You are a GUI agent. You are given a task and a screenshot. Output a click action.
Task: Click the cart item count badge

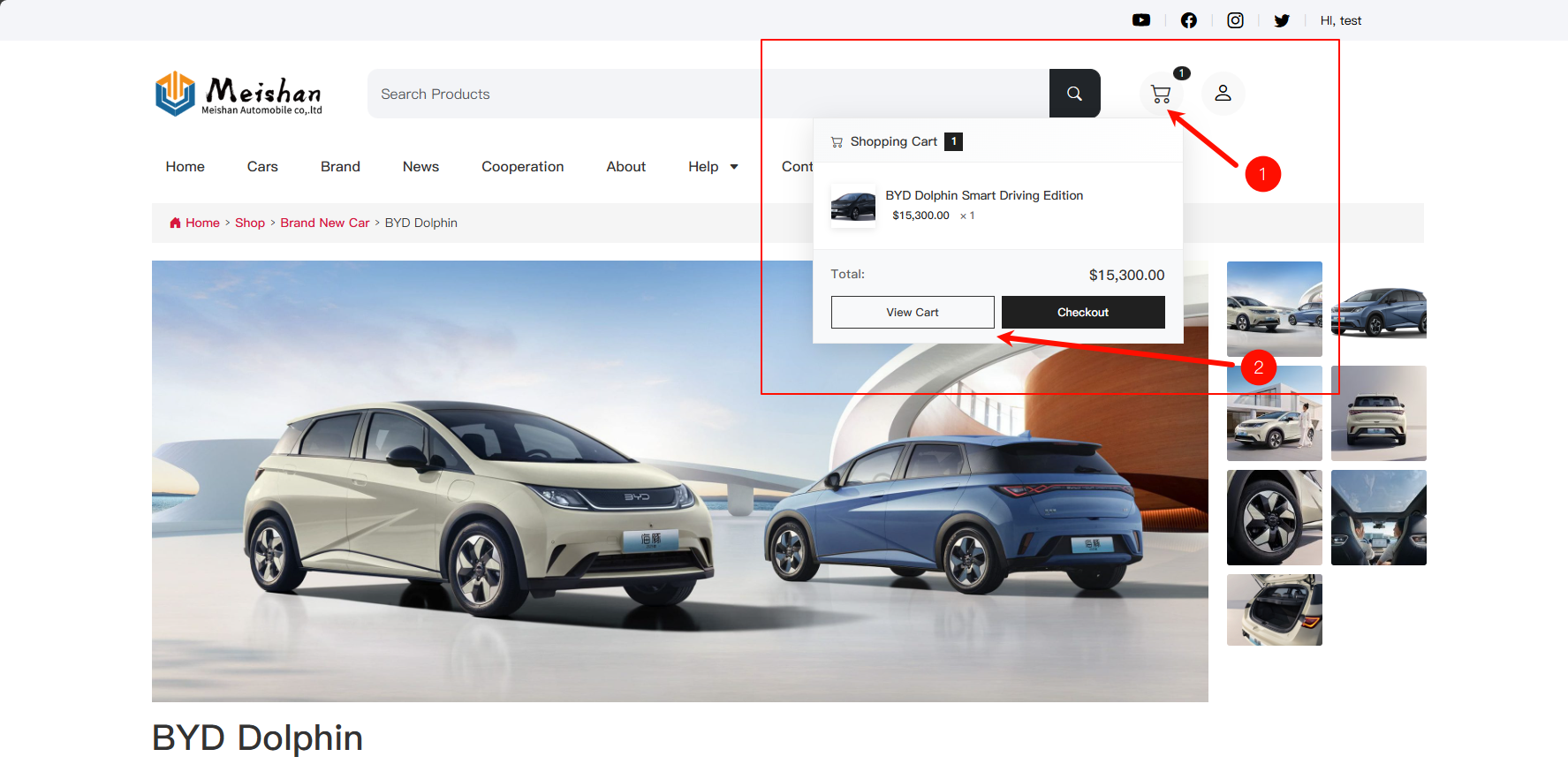tap(1182, 73)
